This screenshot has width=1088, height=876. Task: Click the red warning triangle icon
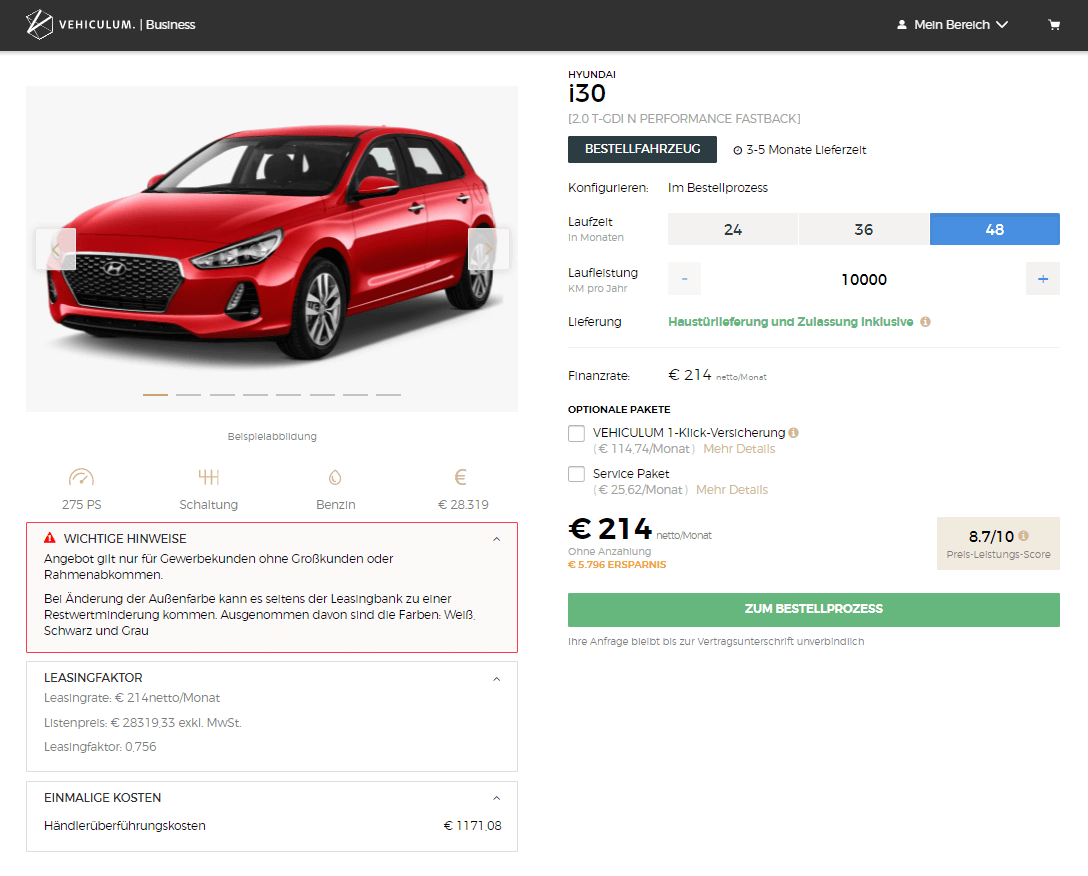click(x=49, y=538)
